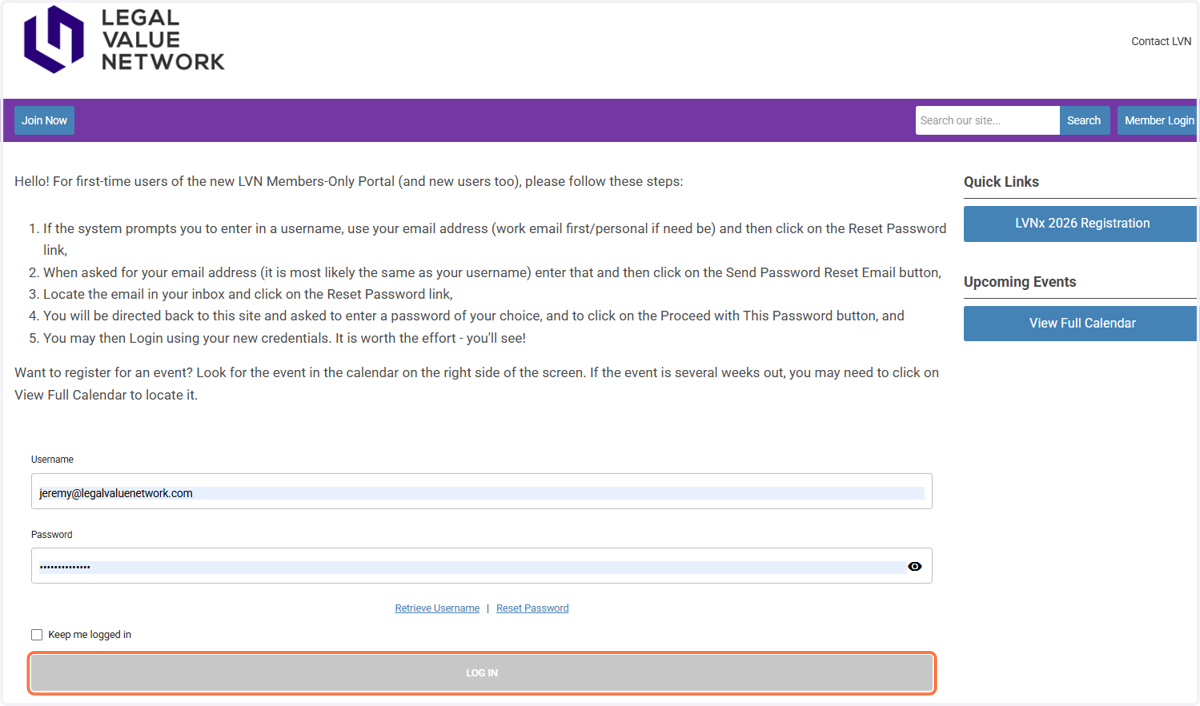
Task: Click the step 'When asked for your email address'
Action: [x=492, y=272]
